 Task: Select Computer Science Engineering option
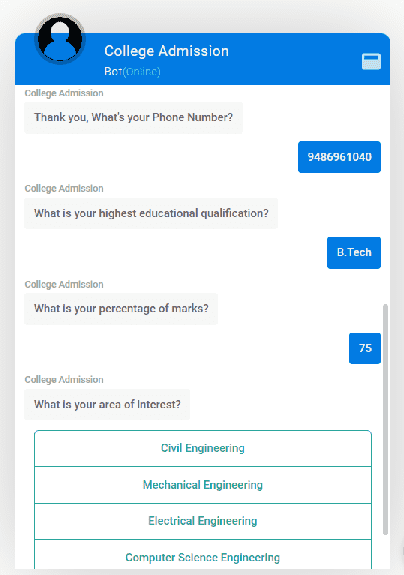click(203, 555)
